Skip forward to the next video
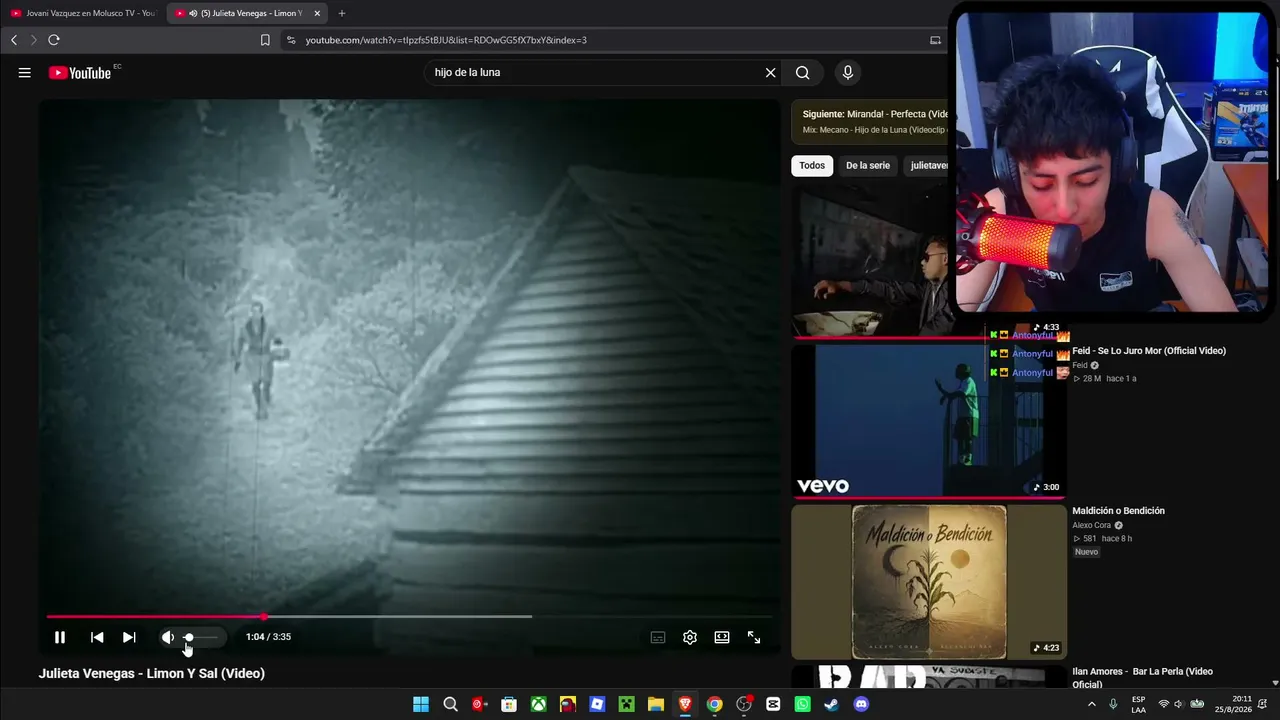 point(129,637)
